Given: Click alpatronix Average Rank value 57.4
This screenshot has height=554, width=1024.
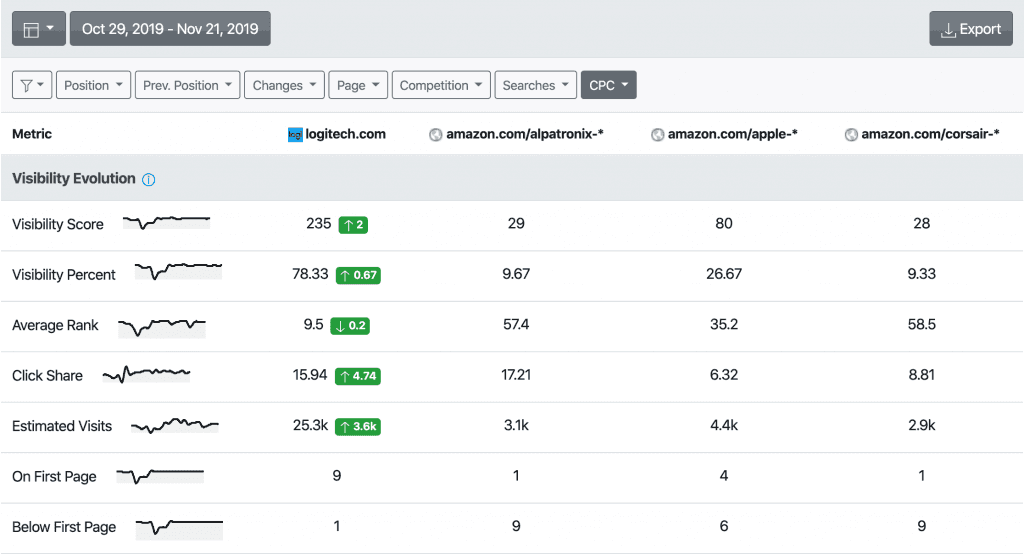Looking at the screenshot, I should tap(516, 324).
